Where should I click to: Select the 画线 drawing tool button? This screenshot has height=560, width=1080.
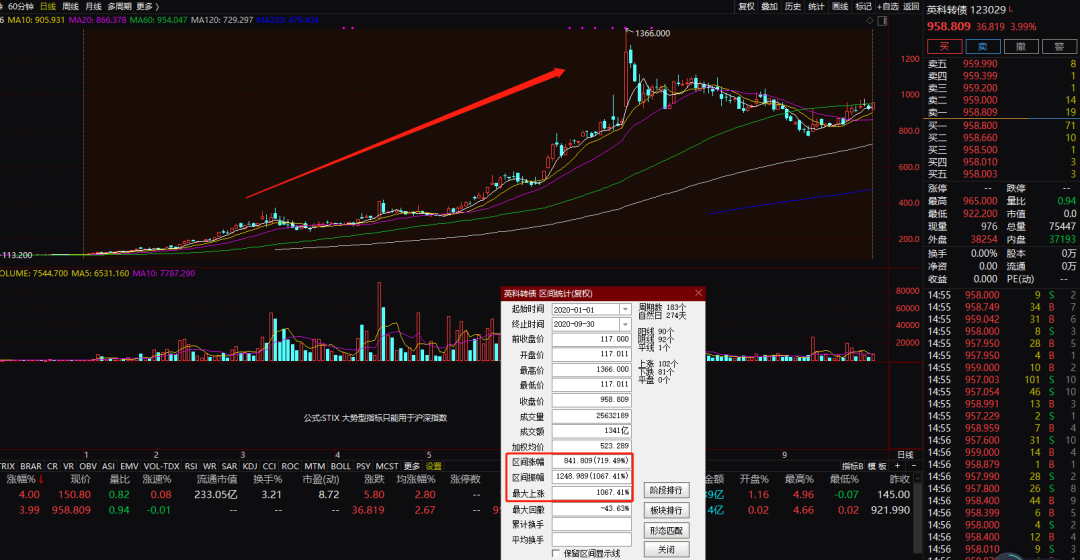[840, 6]
